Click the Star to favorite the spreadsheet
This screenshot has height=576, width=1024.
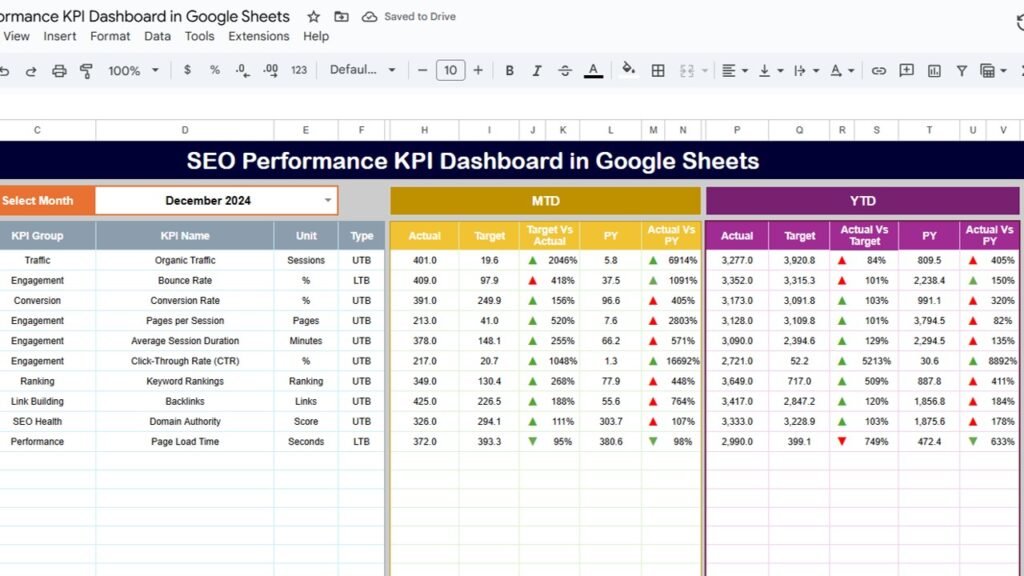tap(313, 16)
